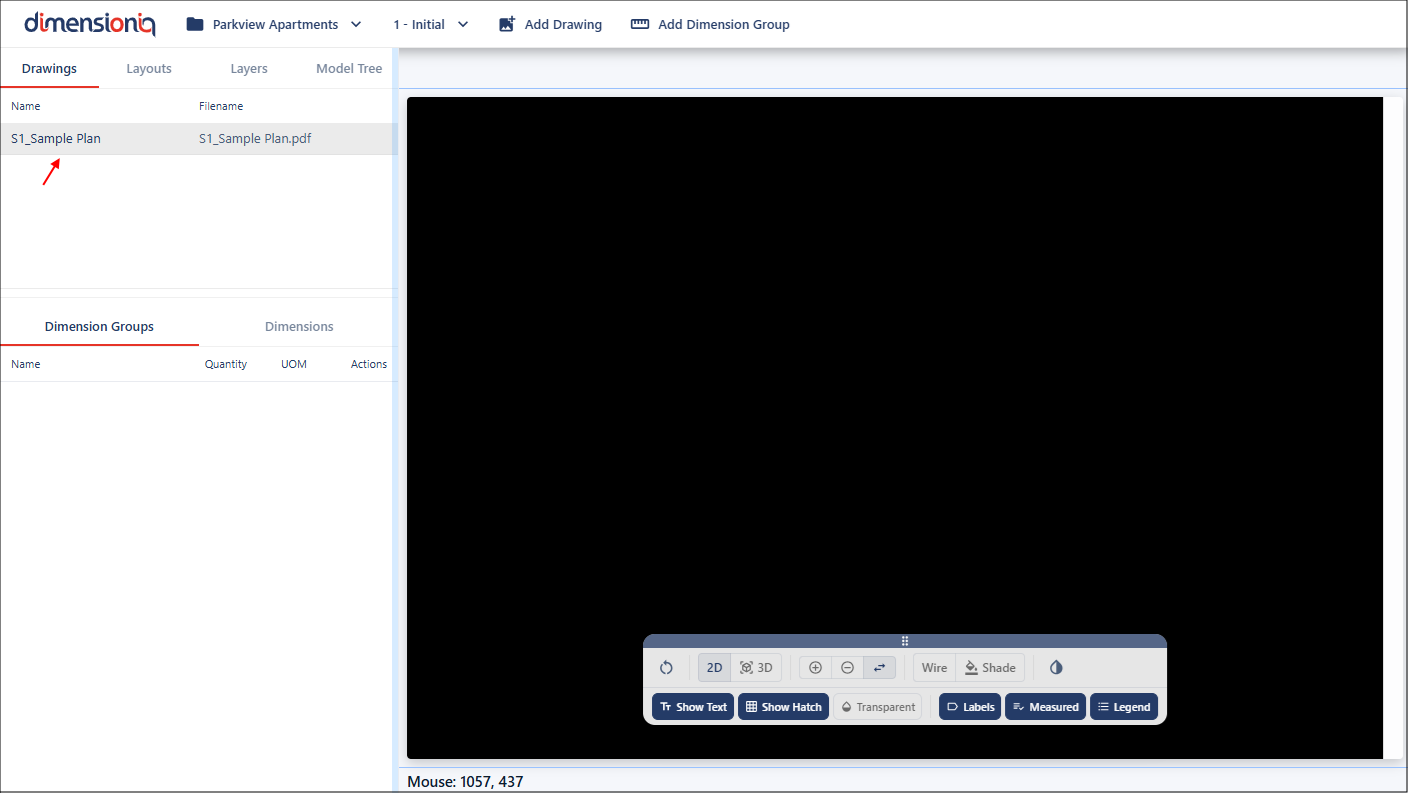Open the Parkview Apartments project dropdown

coord(274,24)
